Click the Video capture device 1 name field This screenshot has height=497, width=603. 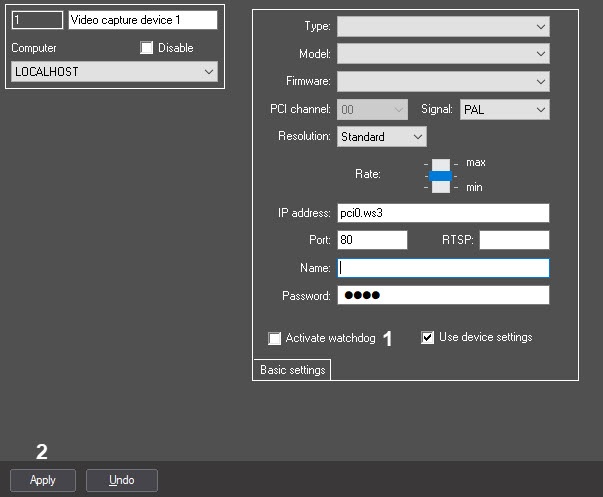pos(142,20)
